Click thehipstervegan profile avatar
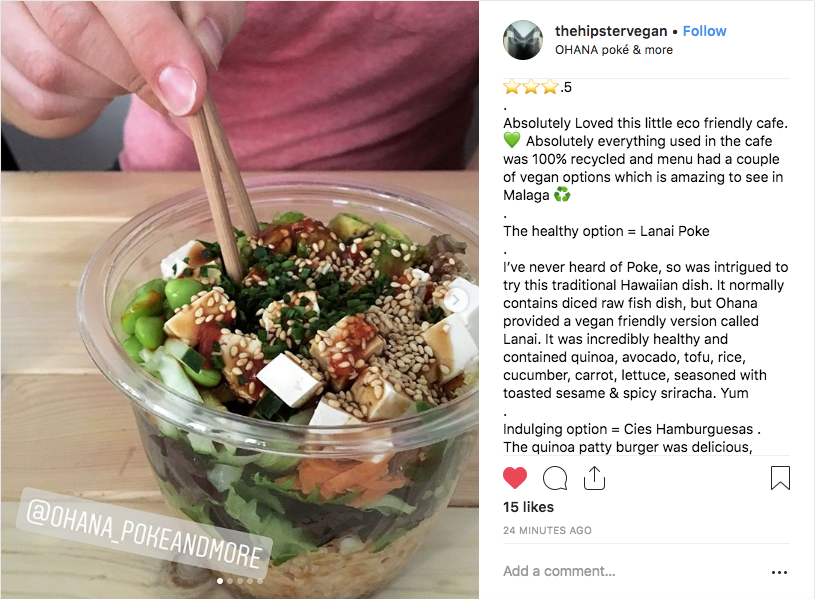 pyautogui.click(x=523, y=40)
